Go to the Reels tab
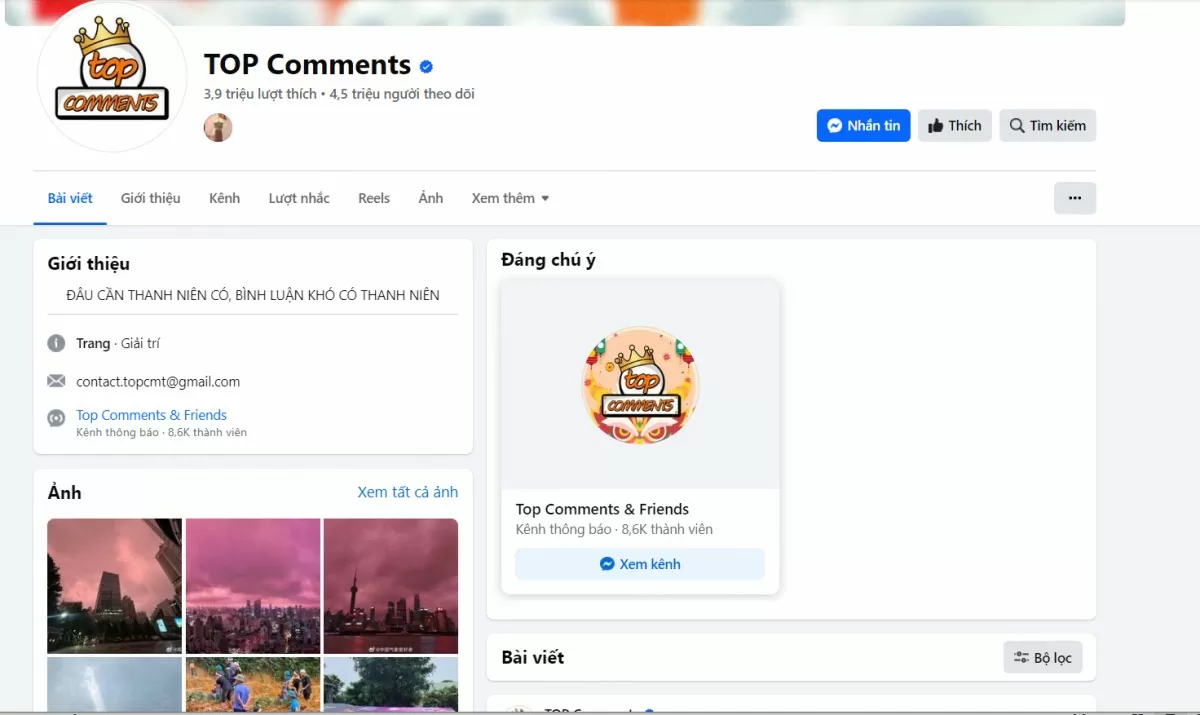The image size is (1200, 715). (374, 198)
